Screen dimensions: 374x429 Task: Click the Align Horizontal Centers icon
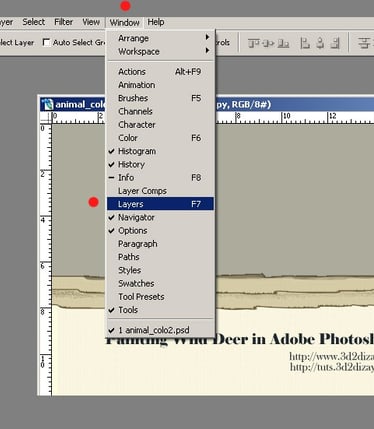tap(320, 43)
